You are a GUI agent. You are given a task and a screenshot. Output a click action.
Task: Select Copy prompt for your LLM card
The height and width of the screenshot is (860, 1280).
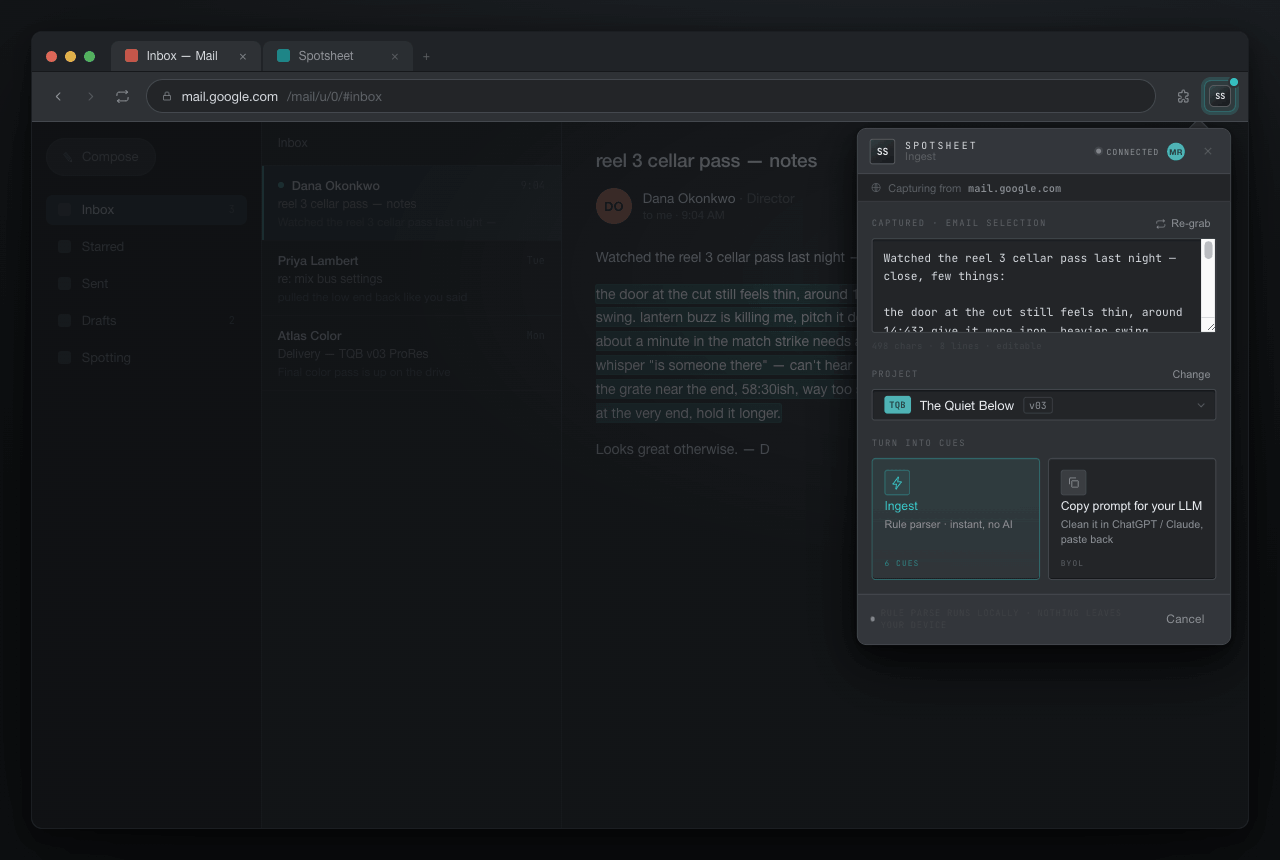point(1131,519)
